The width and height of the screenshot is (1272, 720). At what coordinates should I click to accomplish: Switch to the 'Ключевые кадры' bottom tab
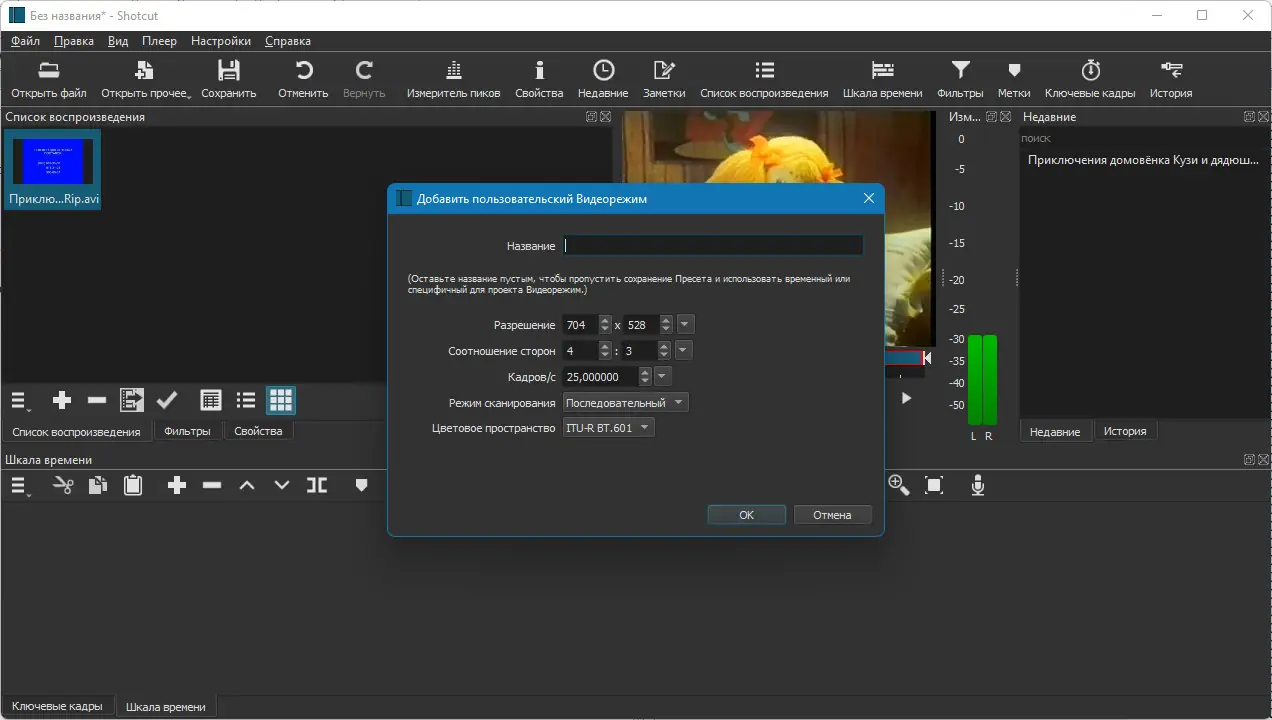(57, 706)
